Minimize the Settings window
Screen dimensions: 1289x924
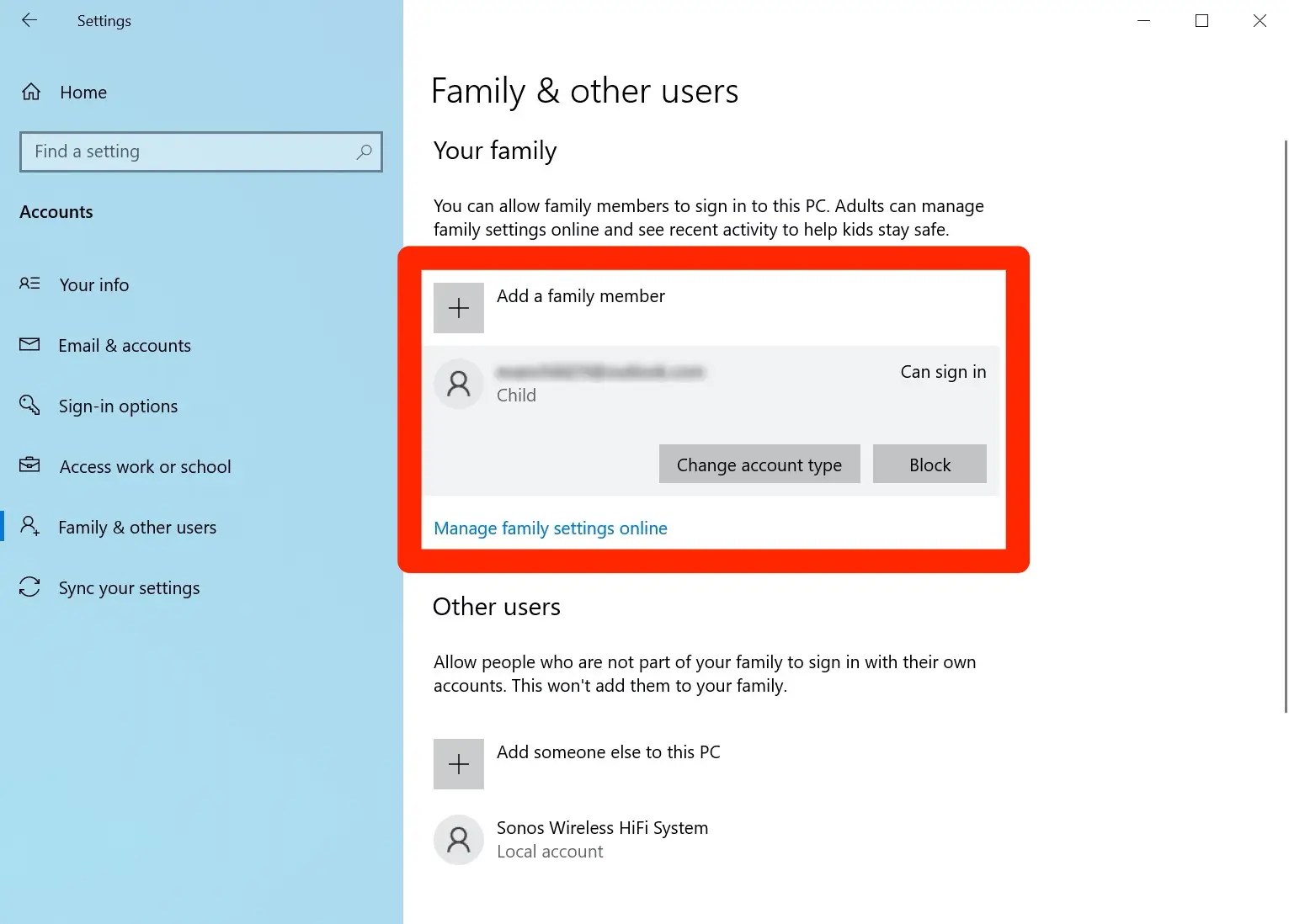pyautogui.click(x=1143, y=20)
